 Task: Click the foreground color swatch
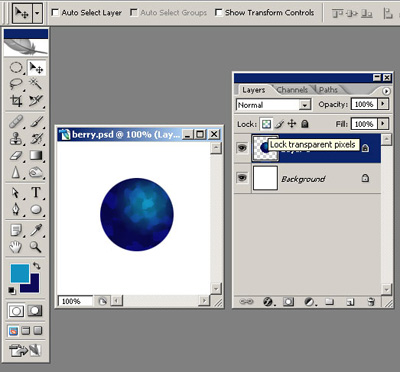coord(20,273)
